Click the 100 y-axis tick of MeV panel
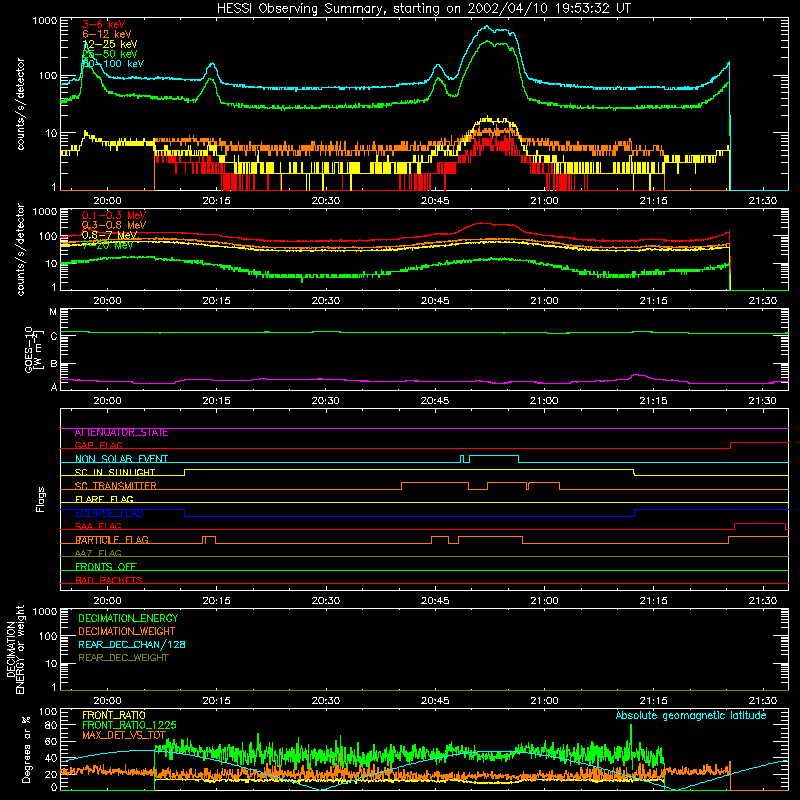 point(47,237)
